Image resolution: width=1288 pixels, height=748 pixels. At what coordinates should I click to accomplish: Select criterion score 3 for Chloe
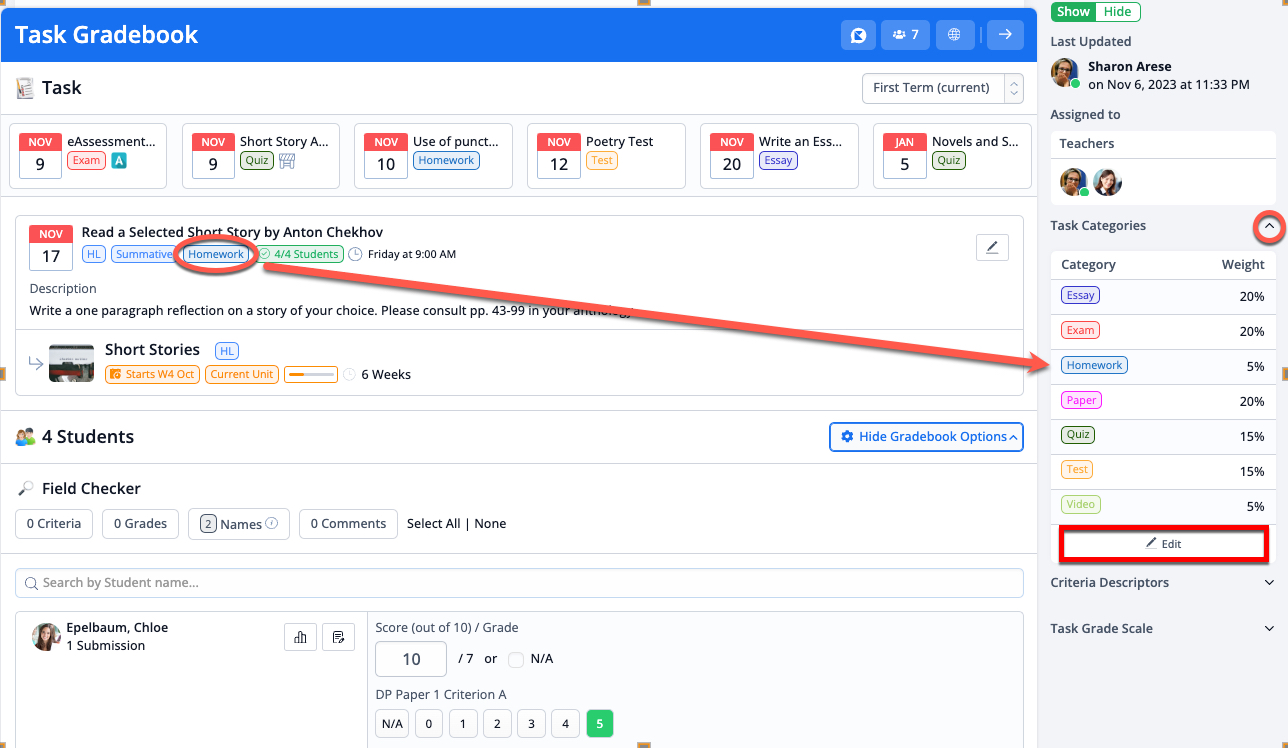coord(531,724)
